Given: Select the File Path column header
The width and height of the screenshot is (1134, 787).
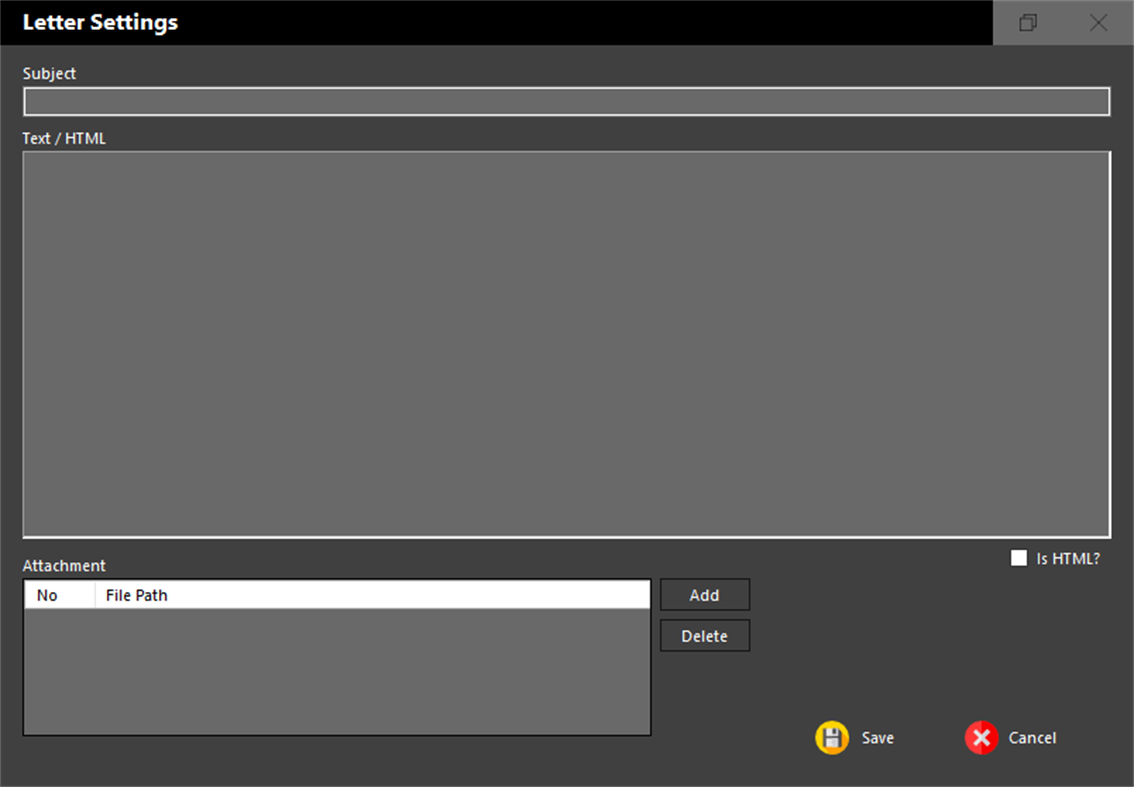Looking at the screenshot, I should (137, 594).
